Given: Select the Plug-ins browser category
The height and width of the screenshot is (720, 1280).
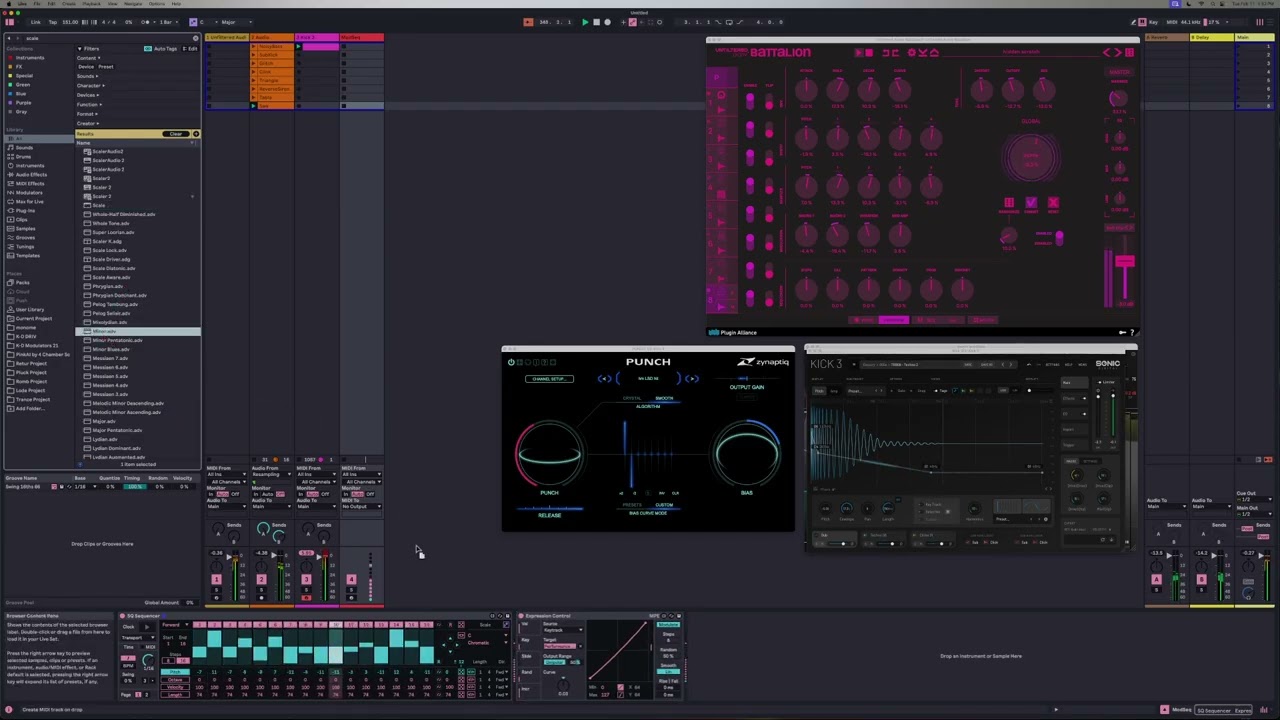Looking at the screenshot, I should pos(25,210).
